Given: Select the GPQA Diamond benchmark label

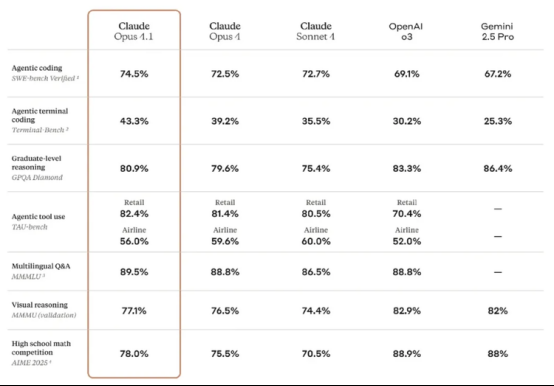Looking at the screenshot, I should point(37,177).
